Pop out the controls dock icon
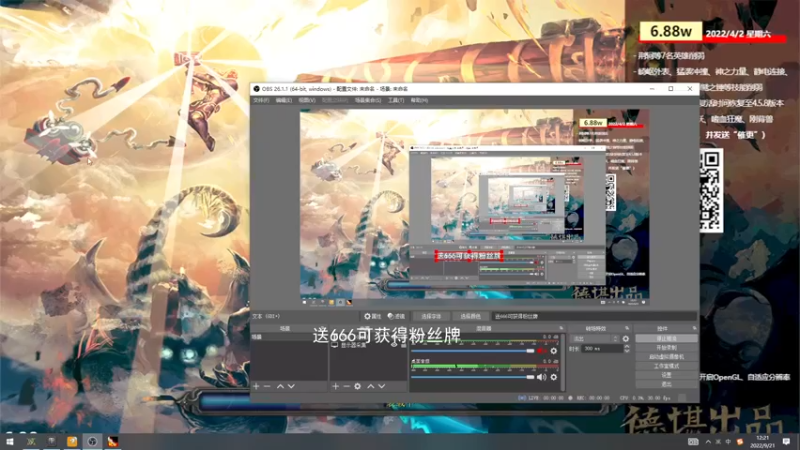Viewport: 800px width, 450px height. tap(694, 328)
